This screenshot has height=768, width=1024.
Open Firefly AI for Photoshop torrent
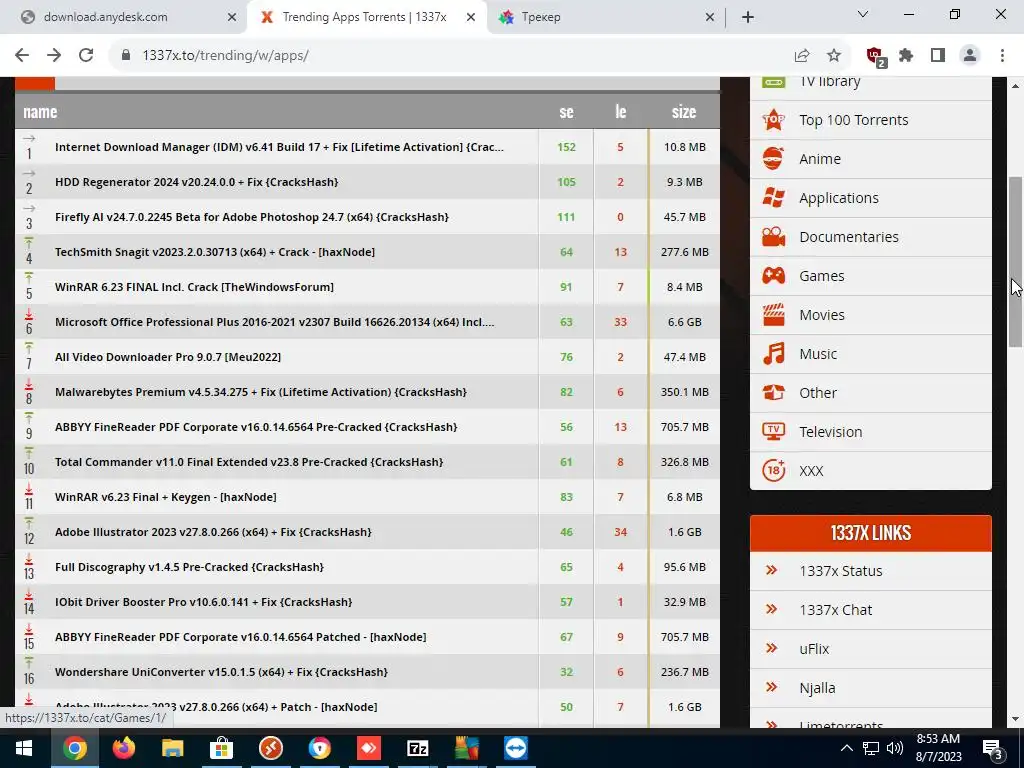point(251,217)
